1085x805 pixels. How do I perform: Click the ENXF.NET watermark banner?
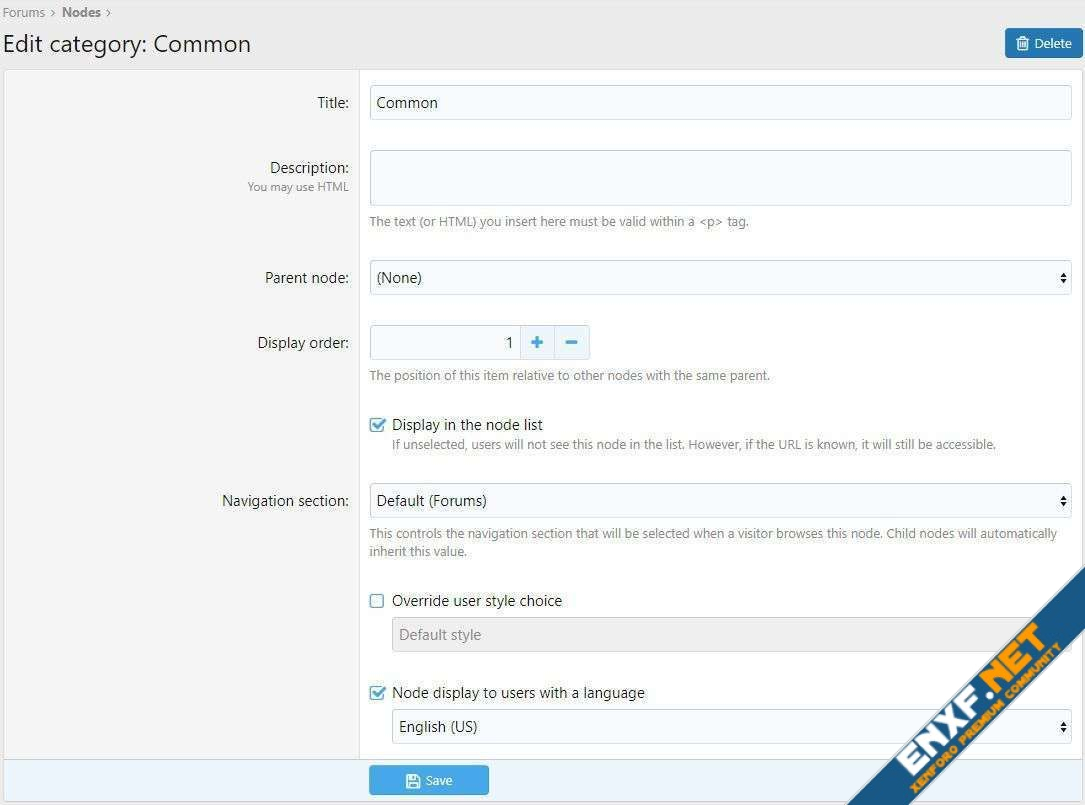click(x=980, y=700)
